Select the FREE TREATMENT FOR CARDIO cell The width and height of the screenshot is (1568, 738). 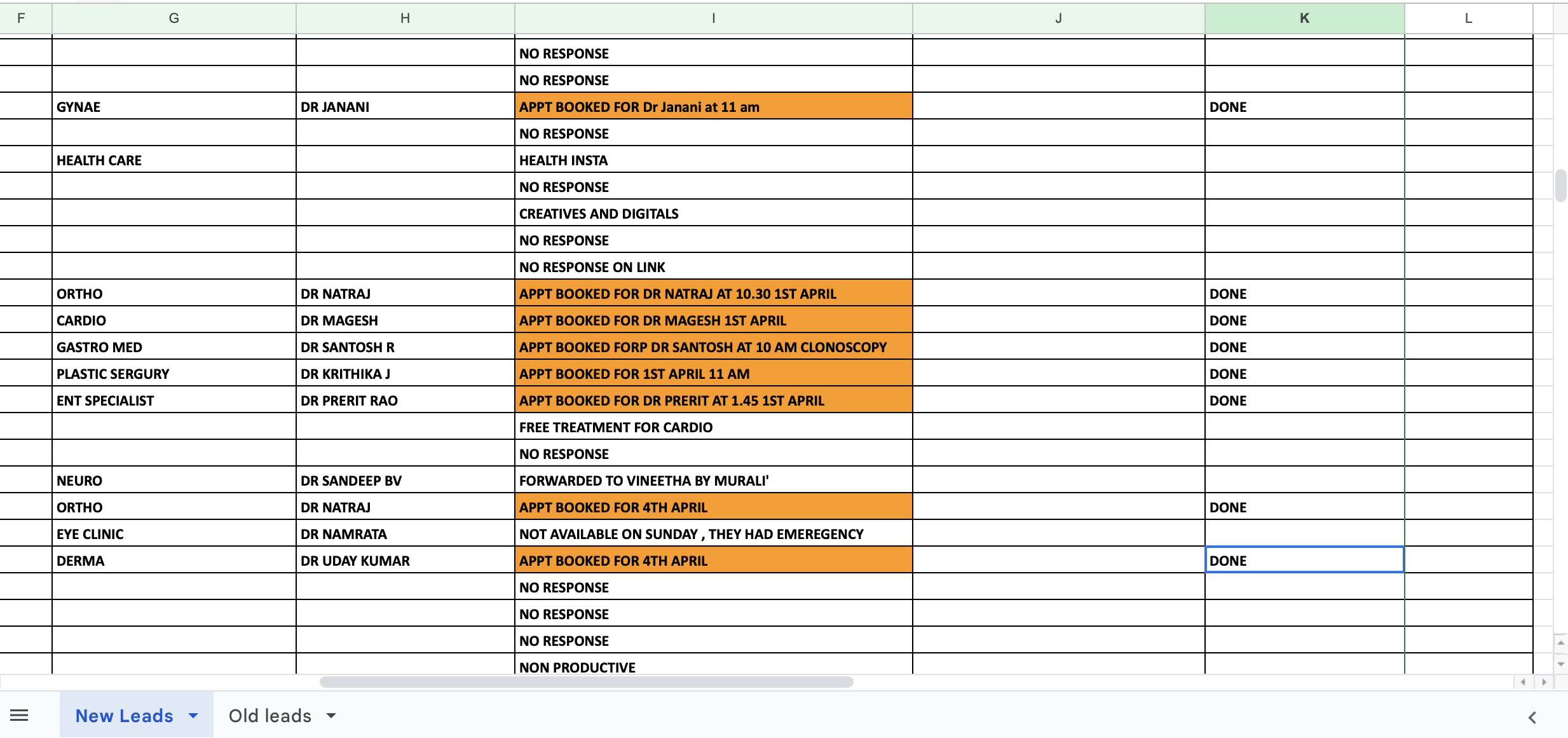tap(713, 427)
